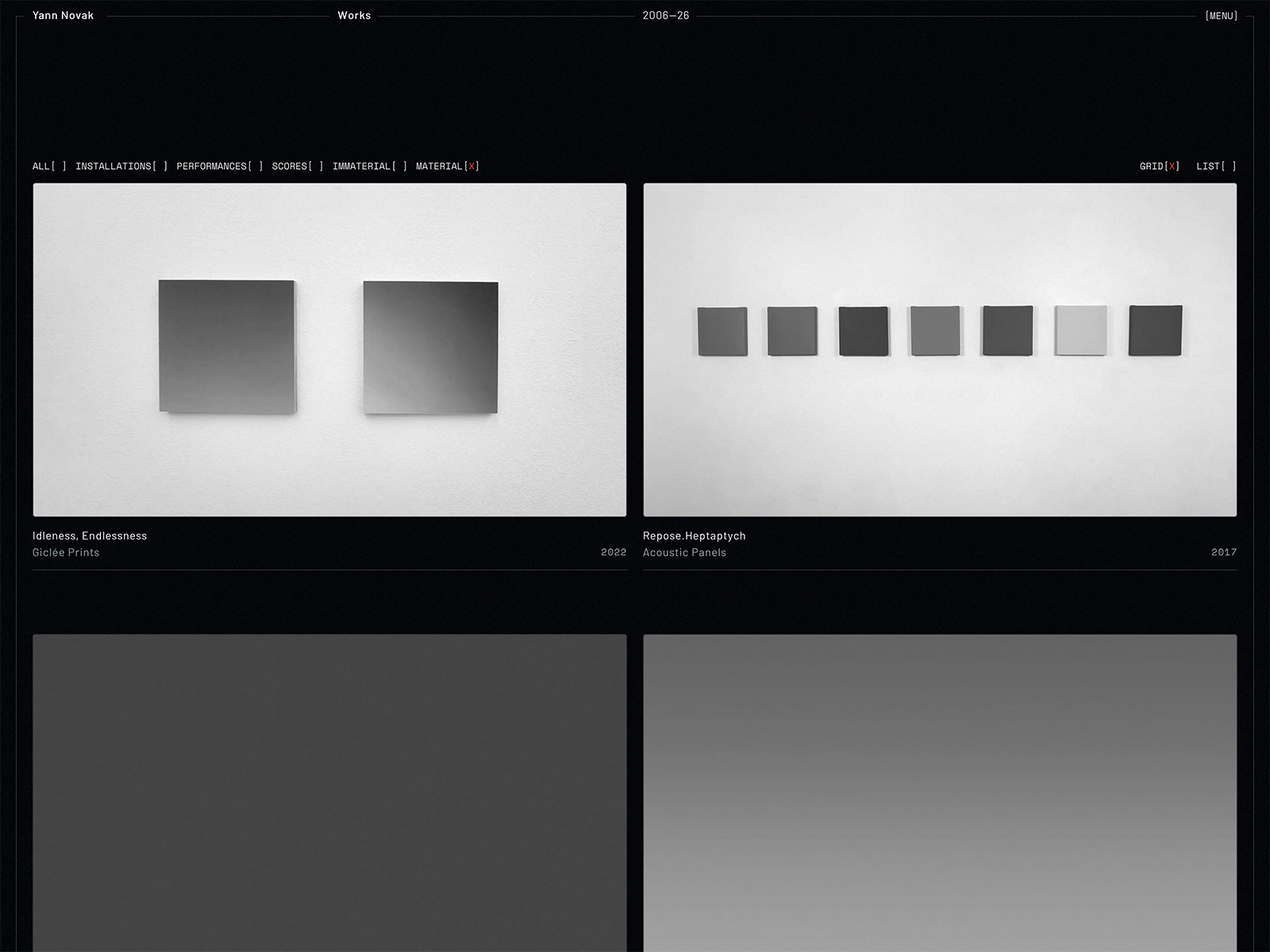The image size is (1270, 952).
Task: Click the year 2017 text
Action: coord(1224,552)
